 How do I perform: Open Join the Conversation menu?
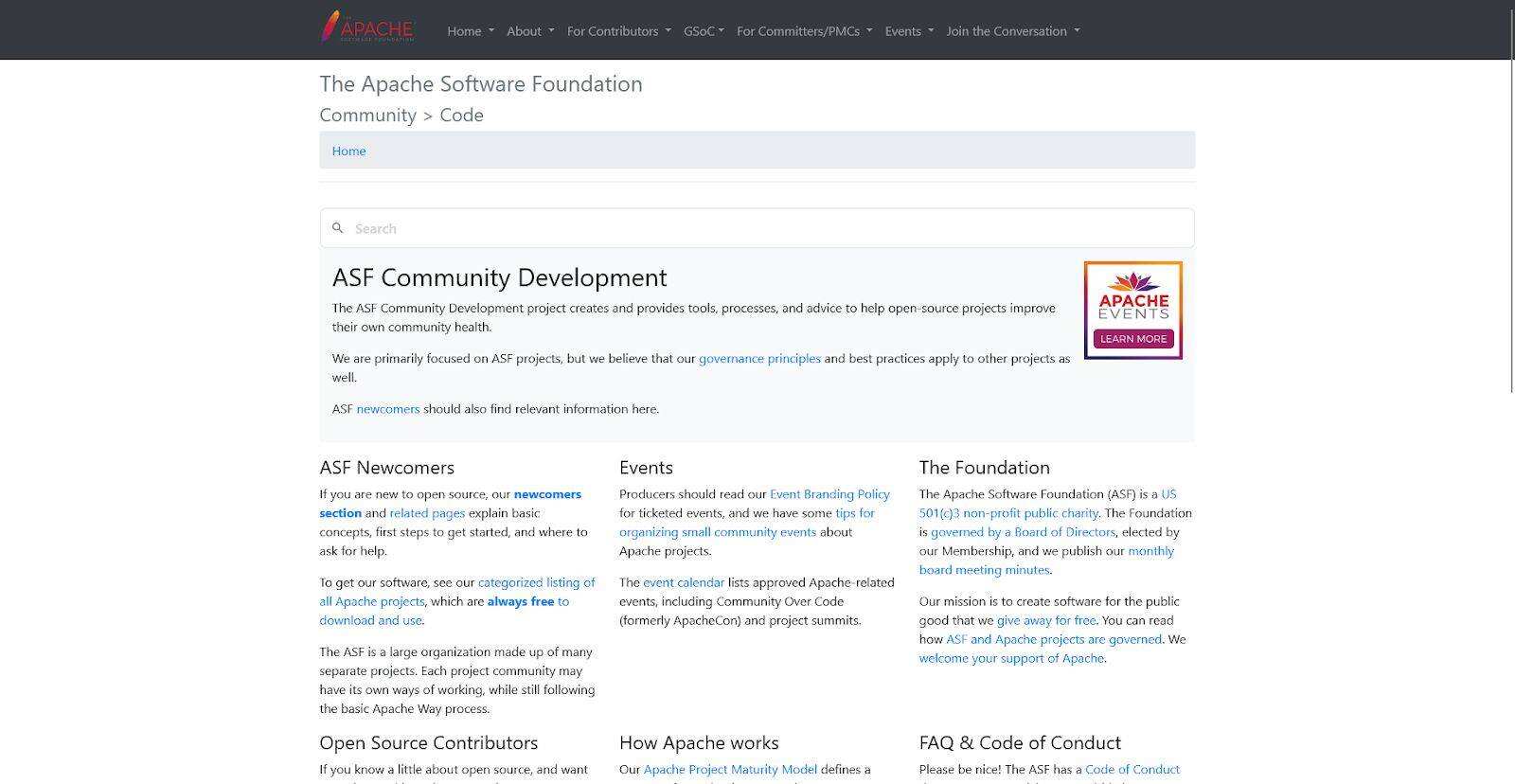coord(1012,31)
